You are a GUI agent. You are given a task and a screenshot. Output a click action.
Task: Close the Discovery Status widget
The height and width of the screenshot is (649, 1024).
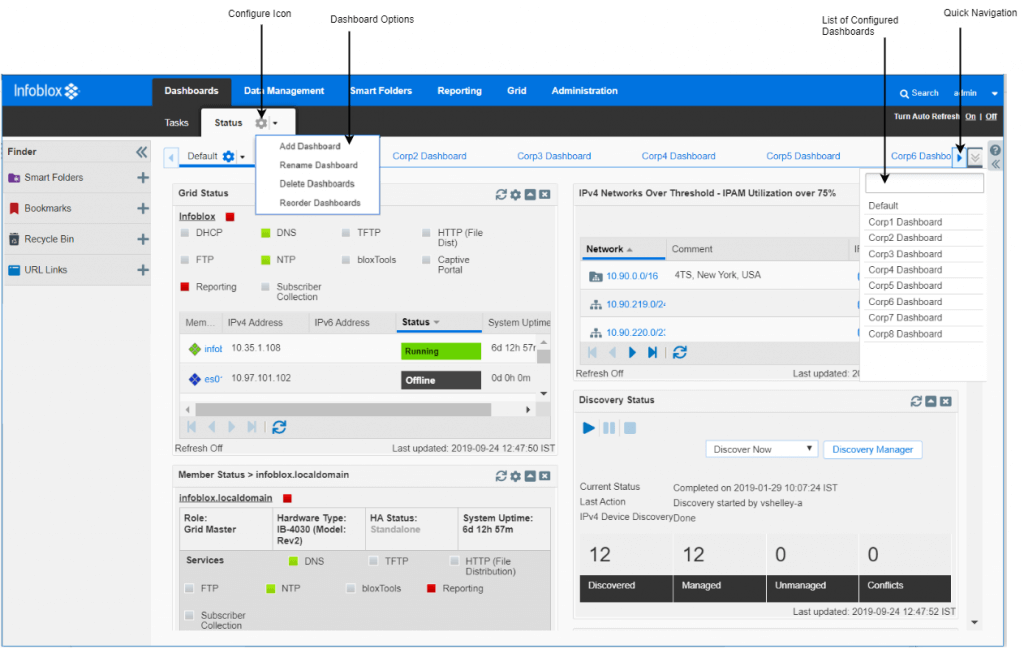(x=946, y=401)
